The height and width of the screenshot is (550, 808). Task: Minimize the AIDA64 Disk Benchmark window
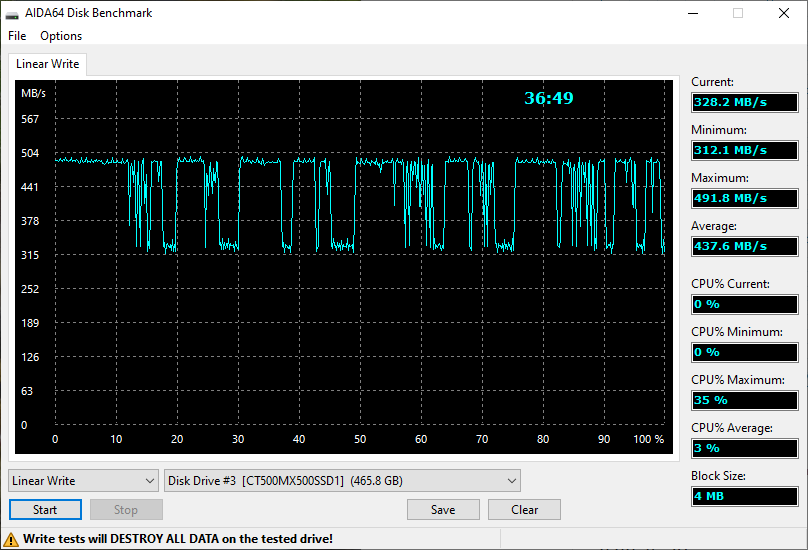click(693, 13)
